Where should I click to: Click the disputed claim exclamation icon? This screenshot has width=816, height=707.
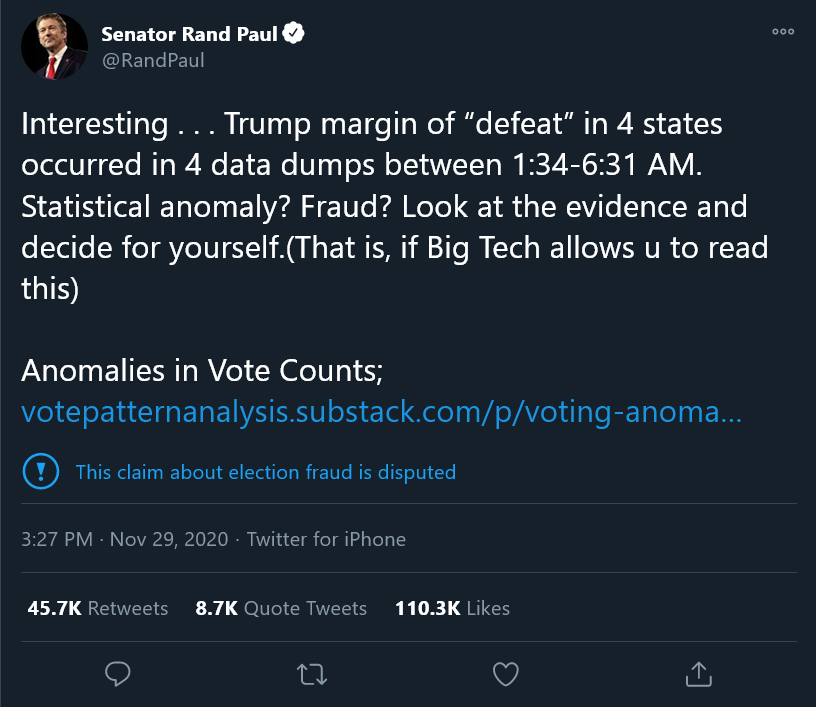click(x=41, y=471)
